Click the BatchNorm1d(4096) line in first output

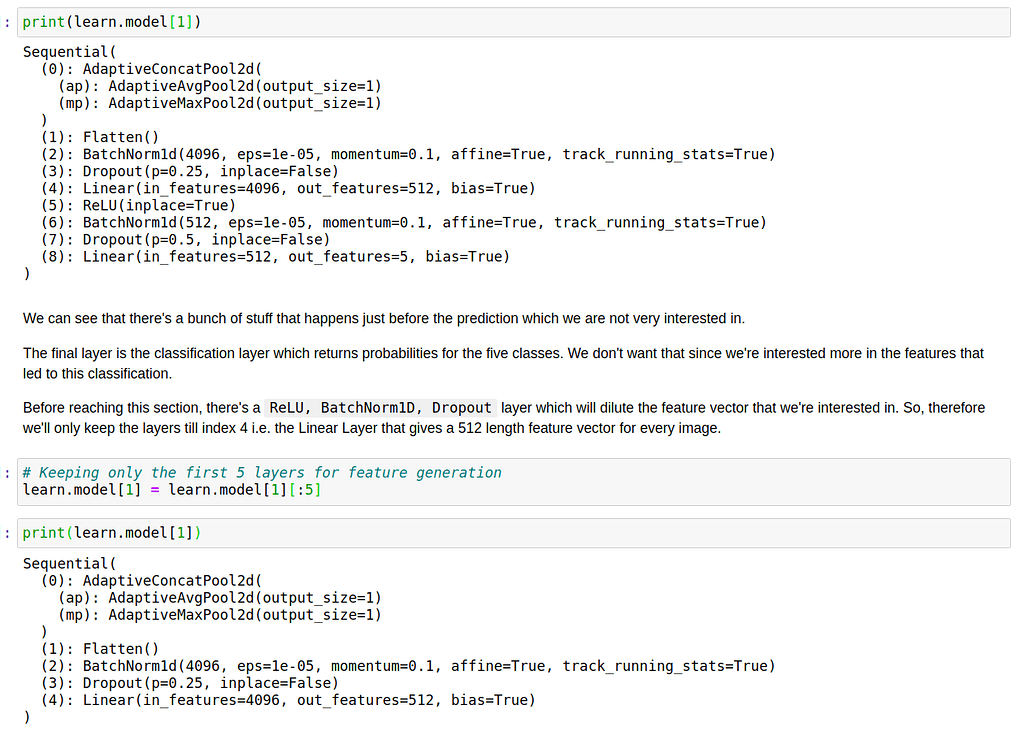pos(300,154)
